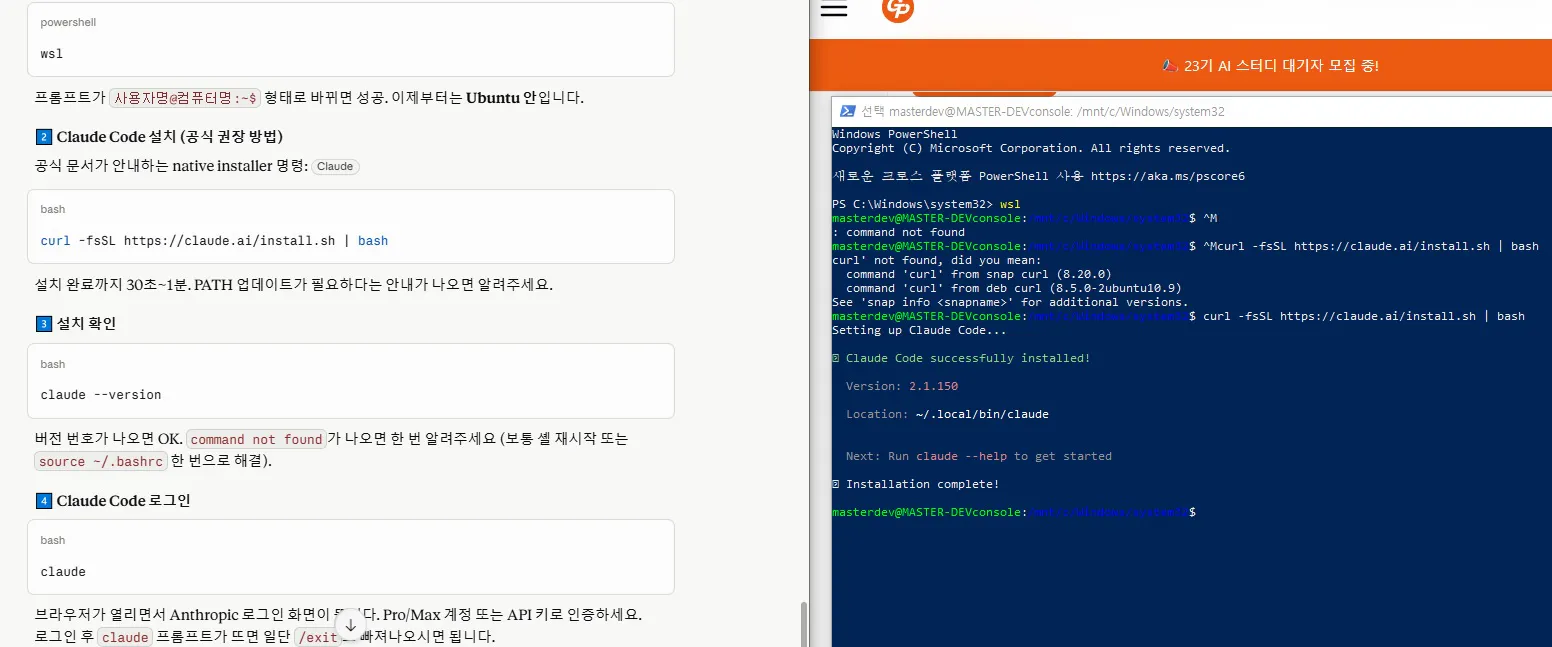Click 'Windows PowerShell' first line in the terminal
The width and height of the screenshot is (1552, 647).
[894, 134]
